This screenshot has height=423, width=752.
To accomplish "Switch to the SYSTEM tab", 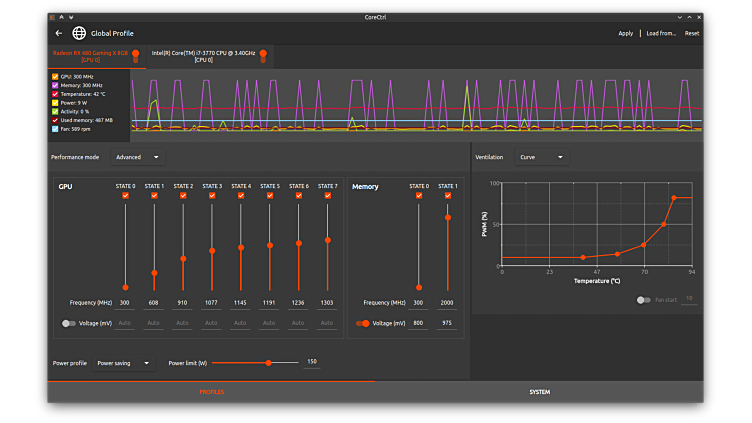I will [539, 392].
